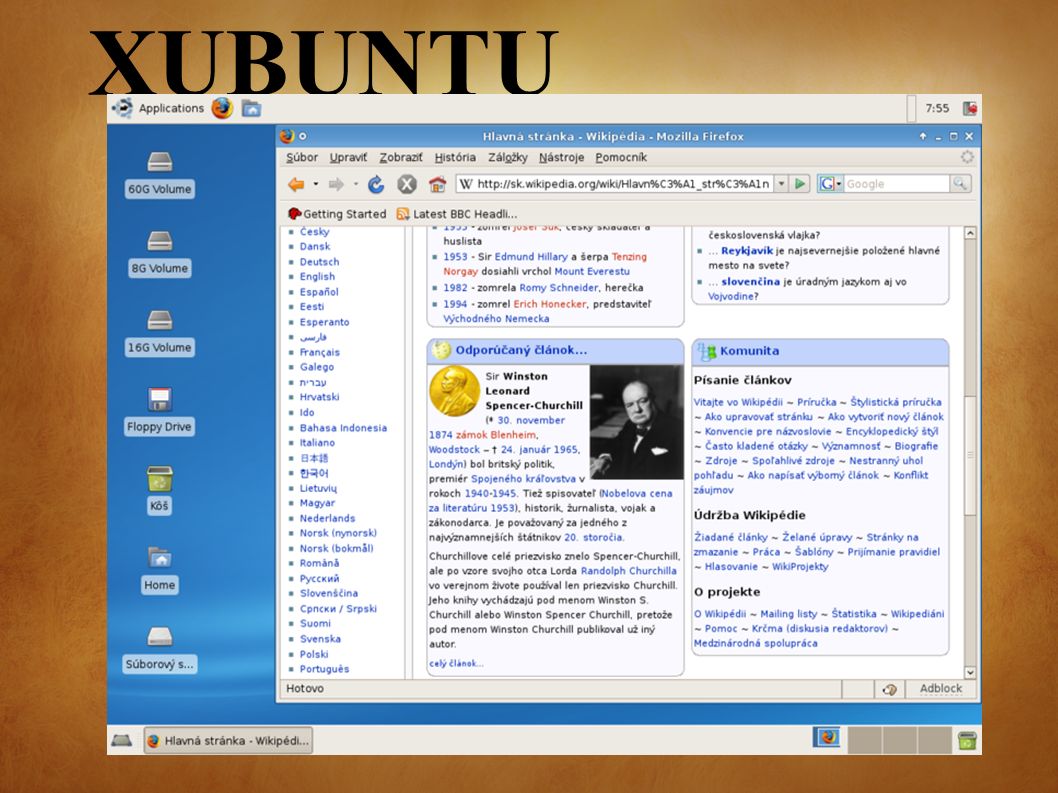1058x793 pixels.
Task: Open the Nástroje menu
Action: pyautogui.click(x=561, y=157)
